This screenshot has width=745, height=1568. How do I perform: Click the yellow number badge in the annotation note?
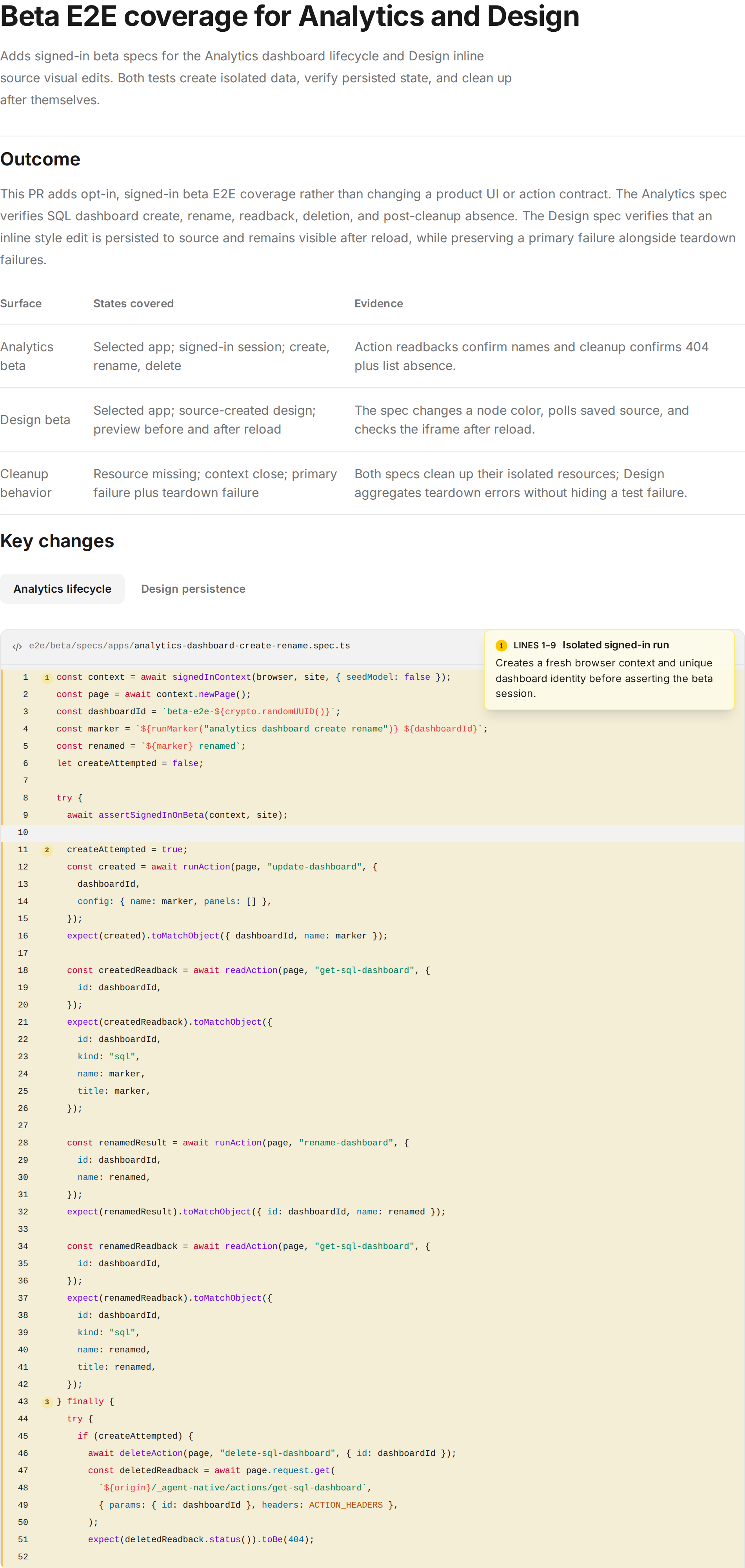[x=501, y=646]
